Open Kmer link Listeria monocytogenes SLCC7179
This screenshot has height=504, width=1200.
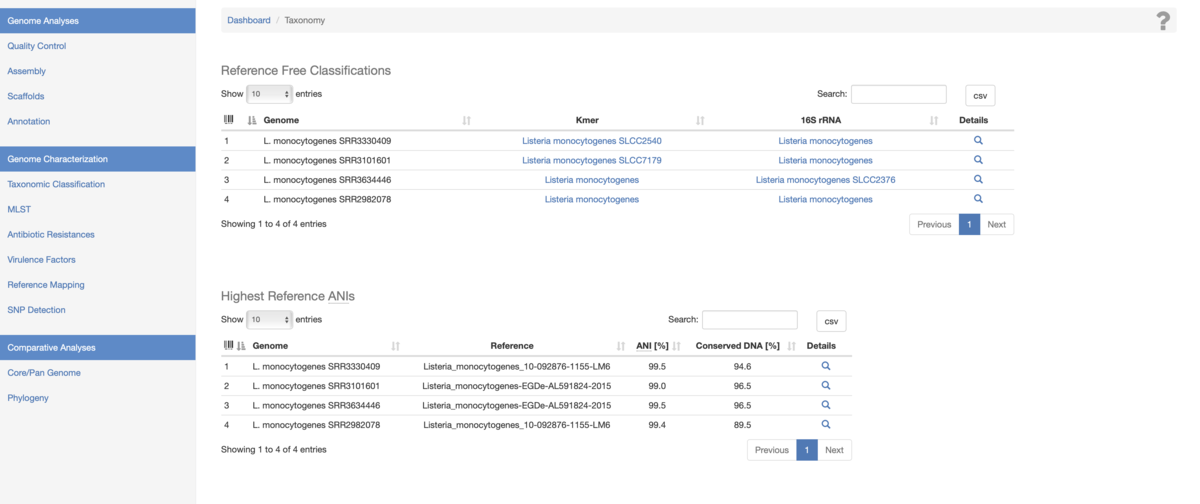point(592,160)
